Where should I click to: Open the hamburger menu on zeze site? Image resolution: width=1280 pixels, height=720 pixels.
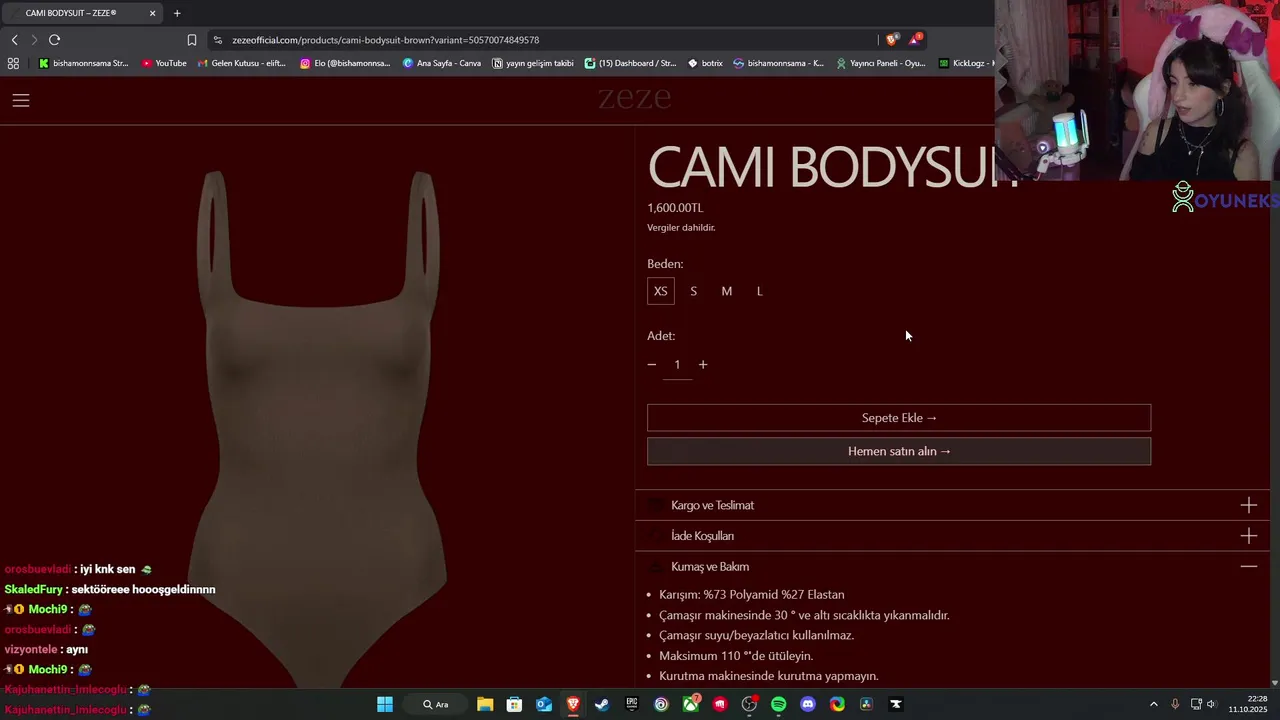21,100
